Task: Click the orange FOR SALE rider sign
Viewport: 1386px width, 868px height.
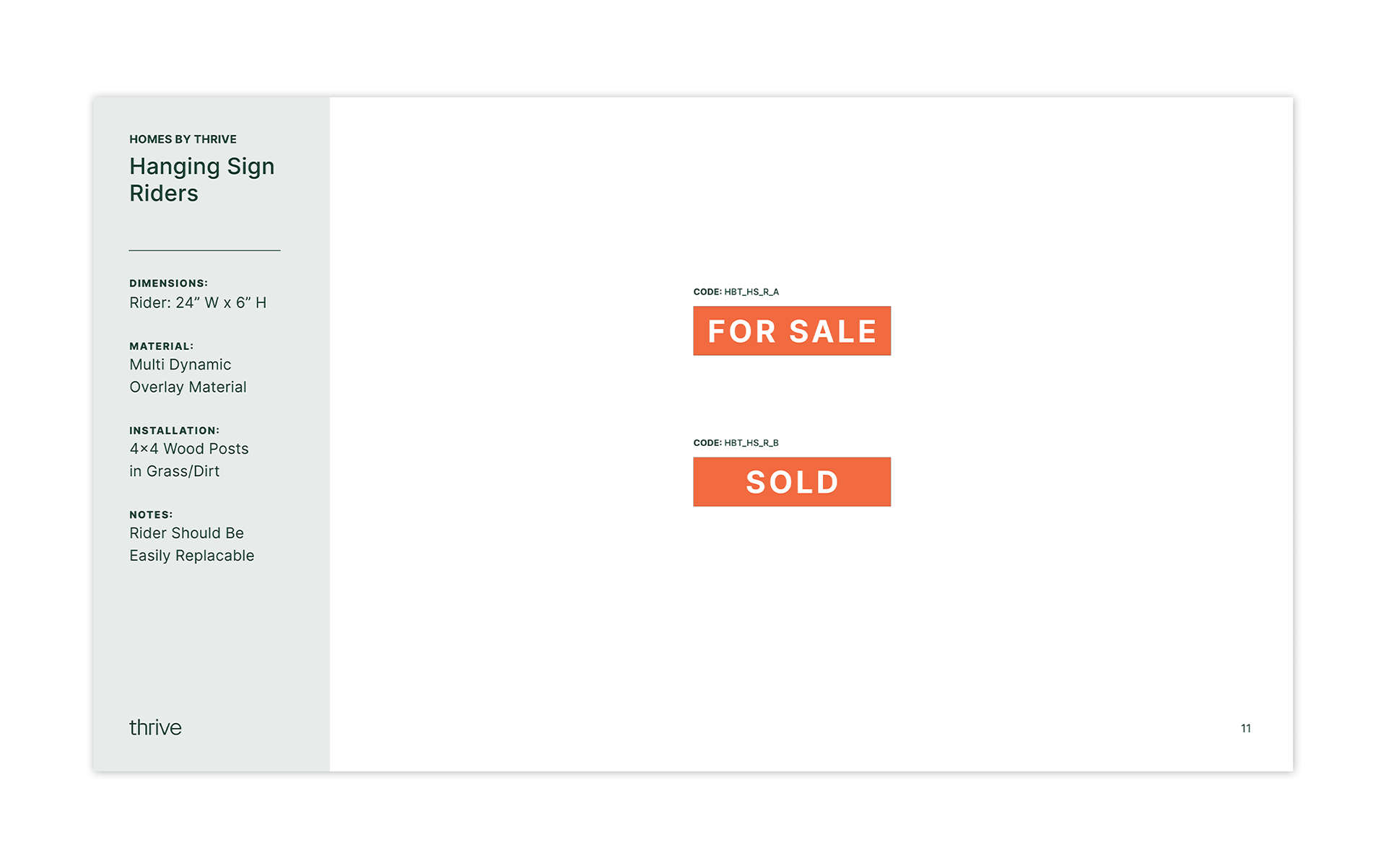Action: [x=791, y=331]
